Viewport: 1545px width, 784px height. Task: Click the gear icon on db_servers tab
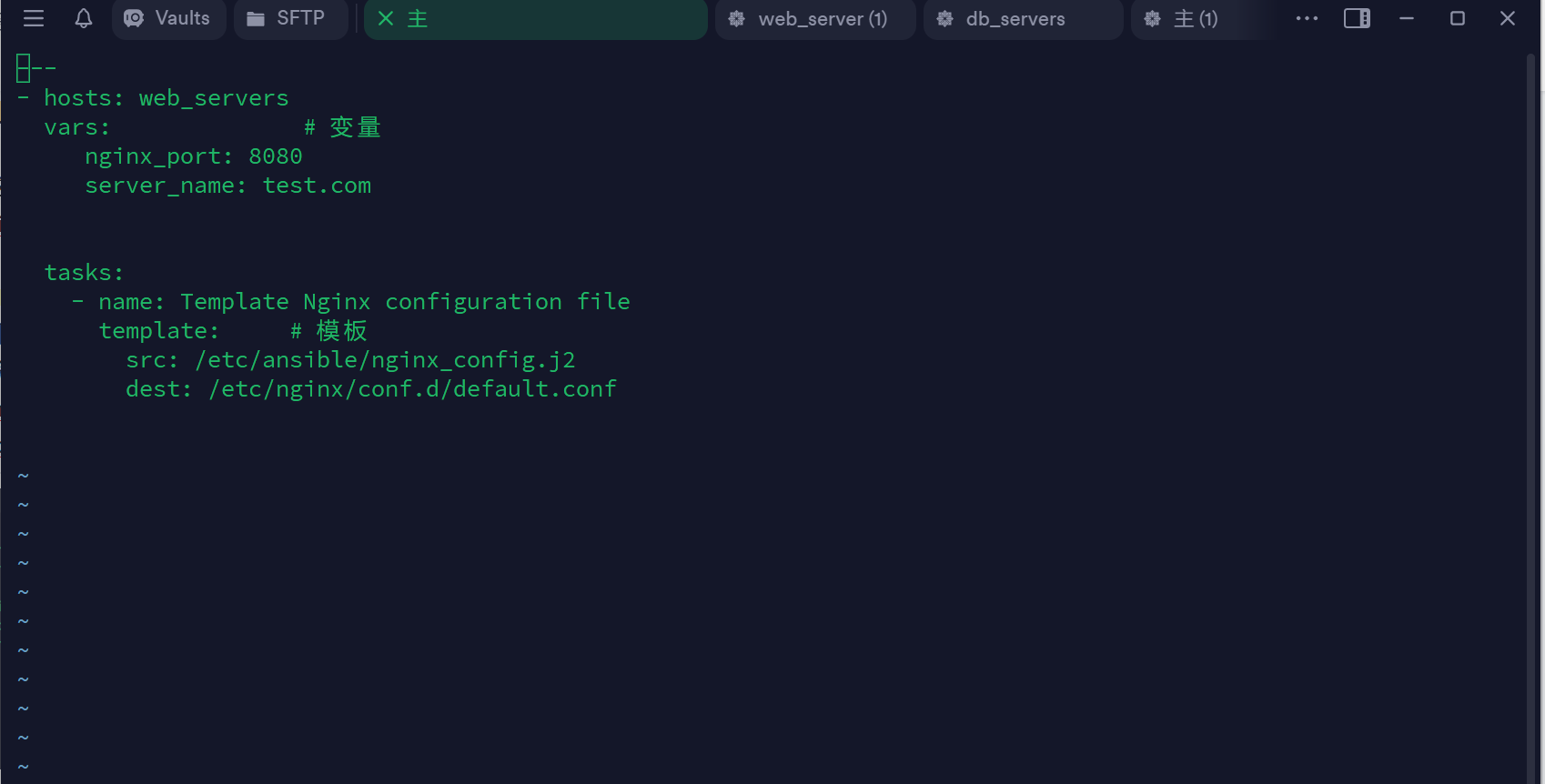[945, 18]
